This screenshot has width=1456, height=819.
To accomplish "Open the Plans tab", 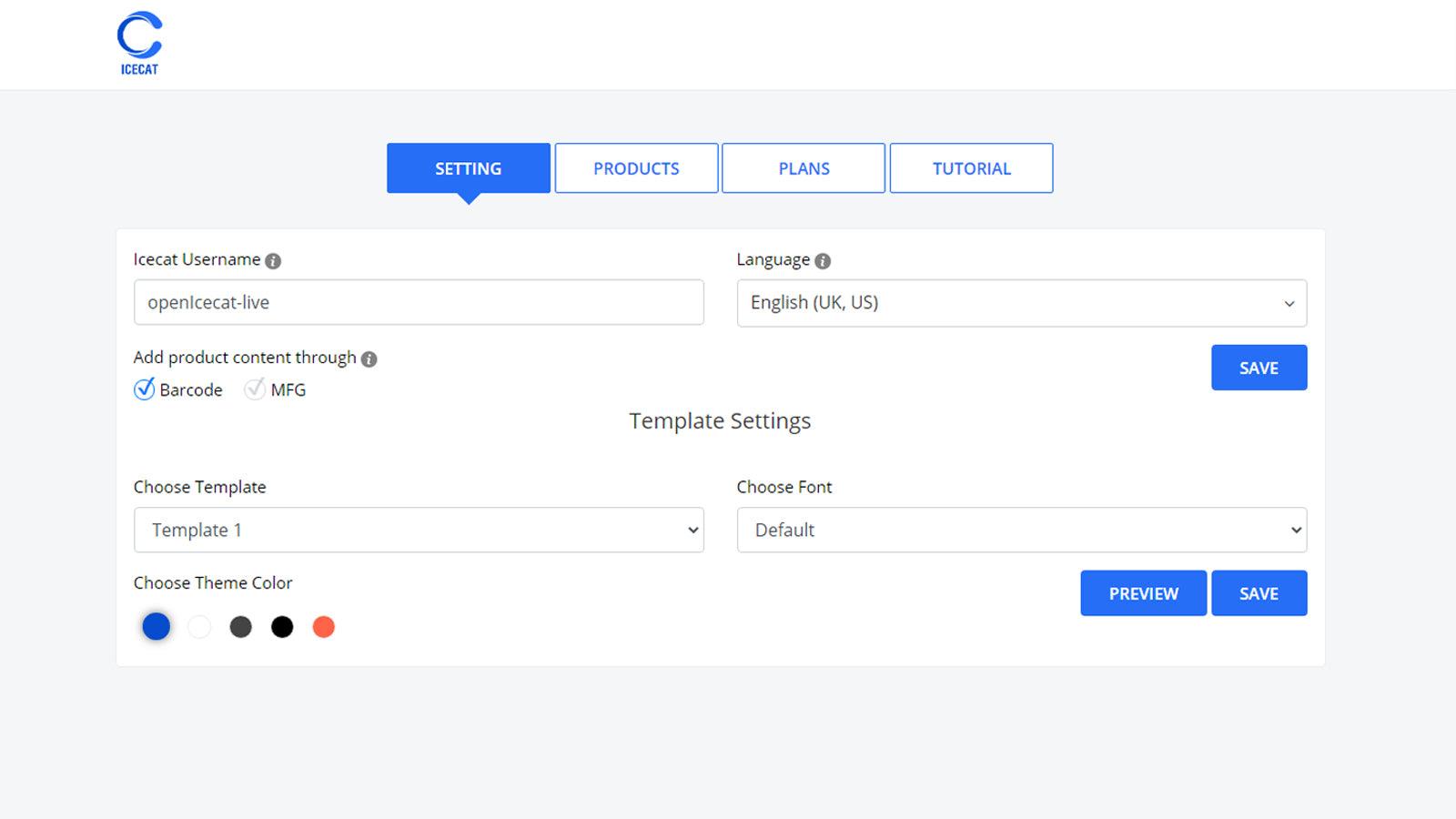I will pyautogui.click(x=804, y=168).
